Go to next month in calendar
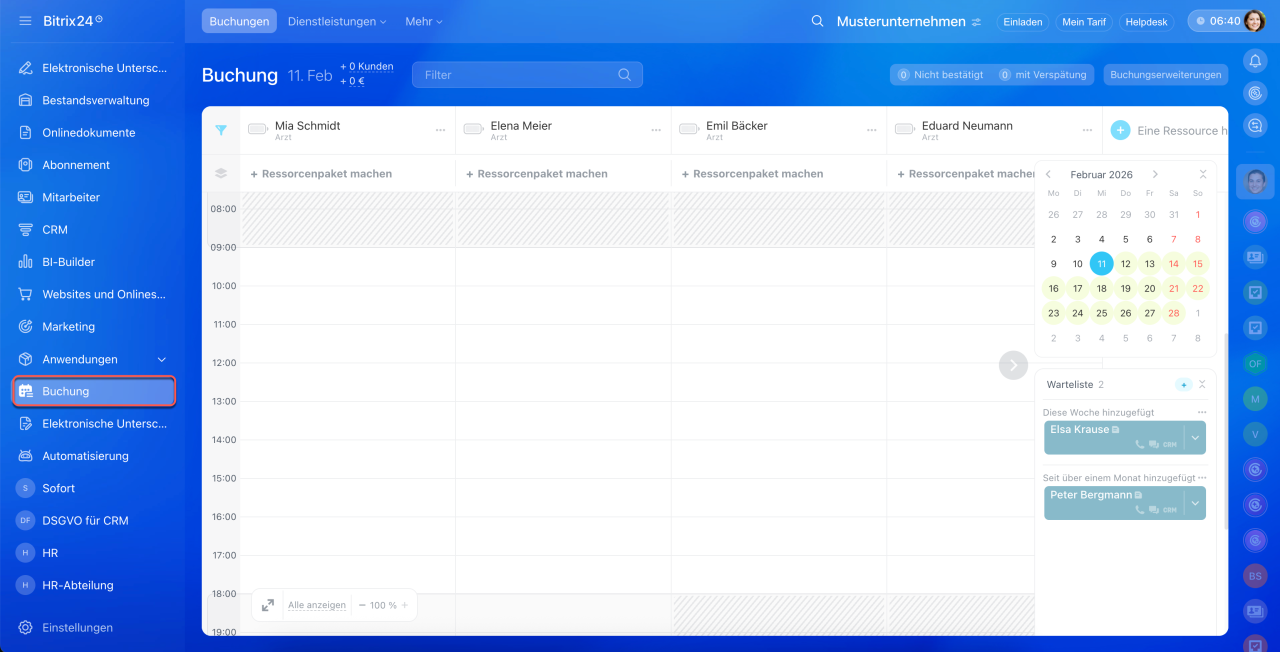The width and height of the screenshot is (1280, 652). pyautogui.click(x=1155, y=174)
